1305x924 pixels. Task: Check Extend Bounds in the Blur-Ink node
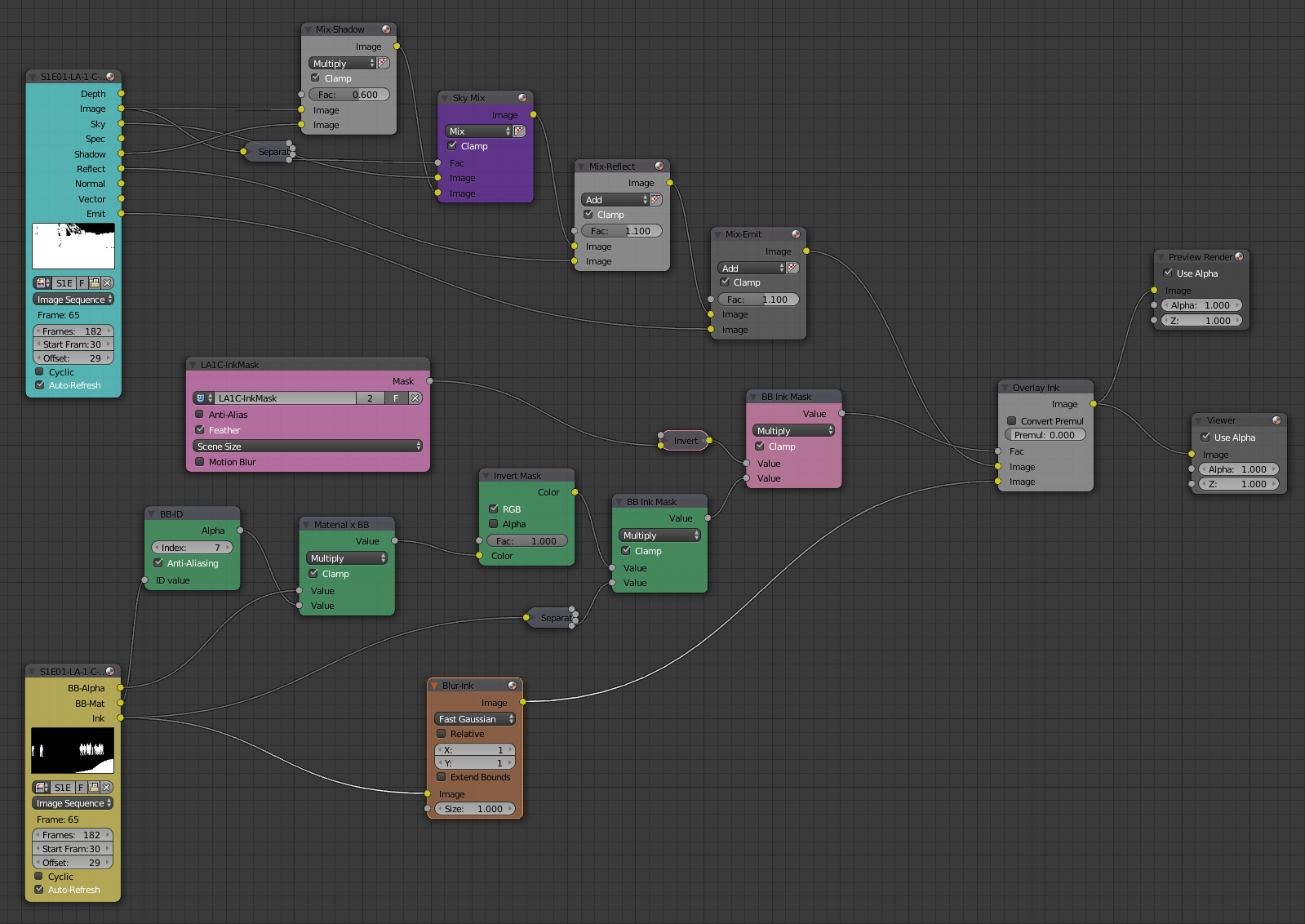coord(442,777)
